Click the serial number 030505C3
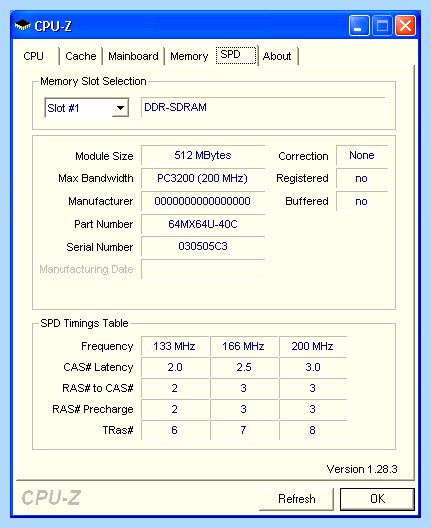This screenshot has height=528, width=431. pyautogui.click(x=203, y=246)
